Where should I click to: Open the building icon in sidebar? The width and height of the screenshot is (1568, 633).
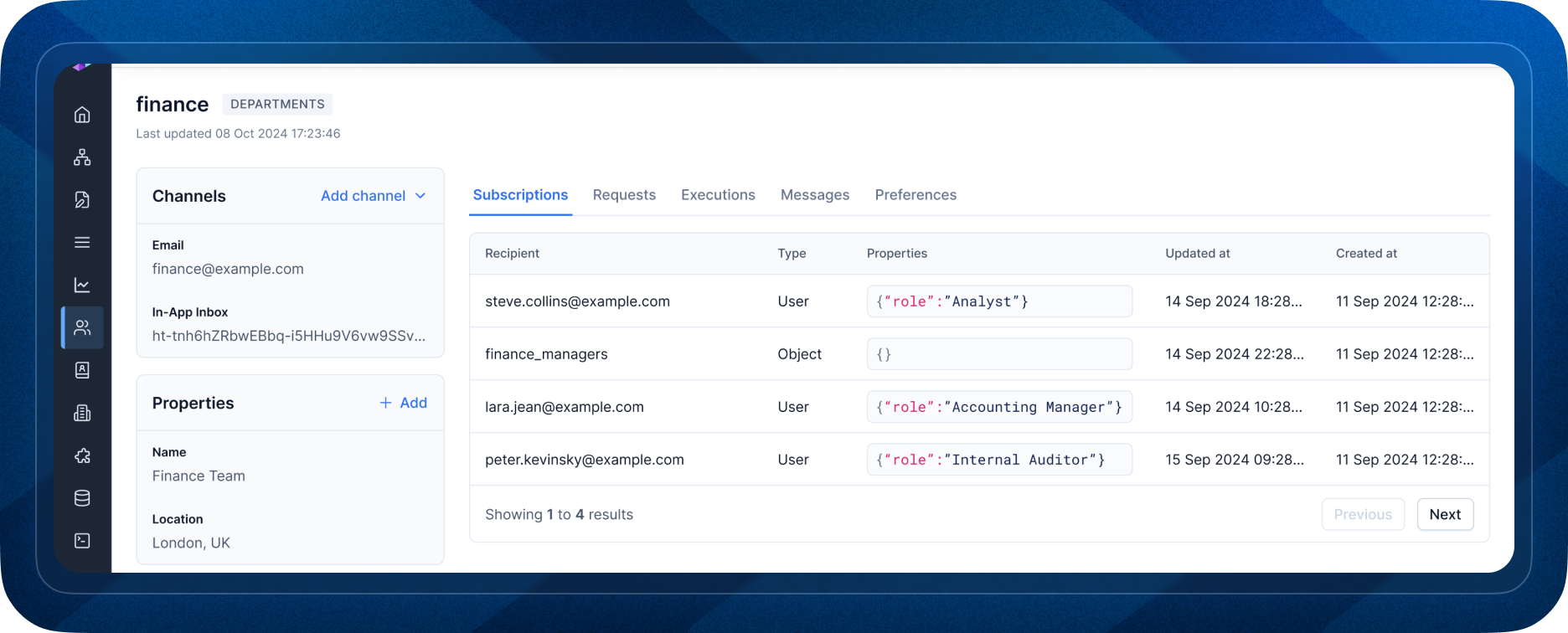click(82, 413)
